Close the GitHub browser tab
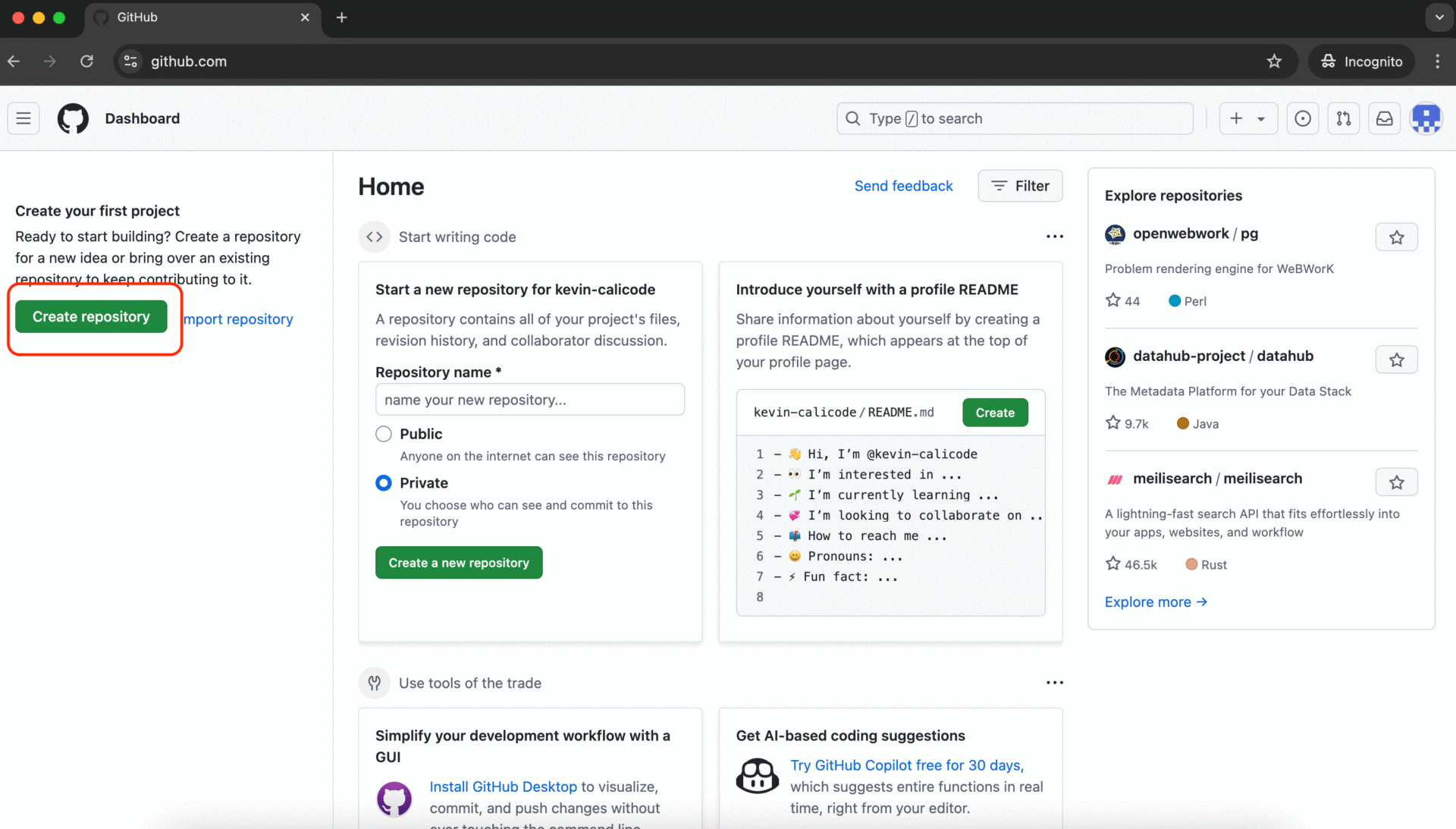Screen dimensions: 1456x829 pos(305,17)
